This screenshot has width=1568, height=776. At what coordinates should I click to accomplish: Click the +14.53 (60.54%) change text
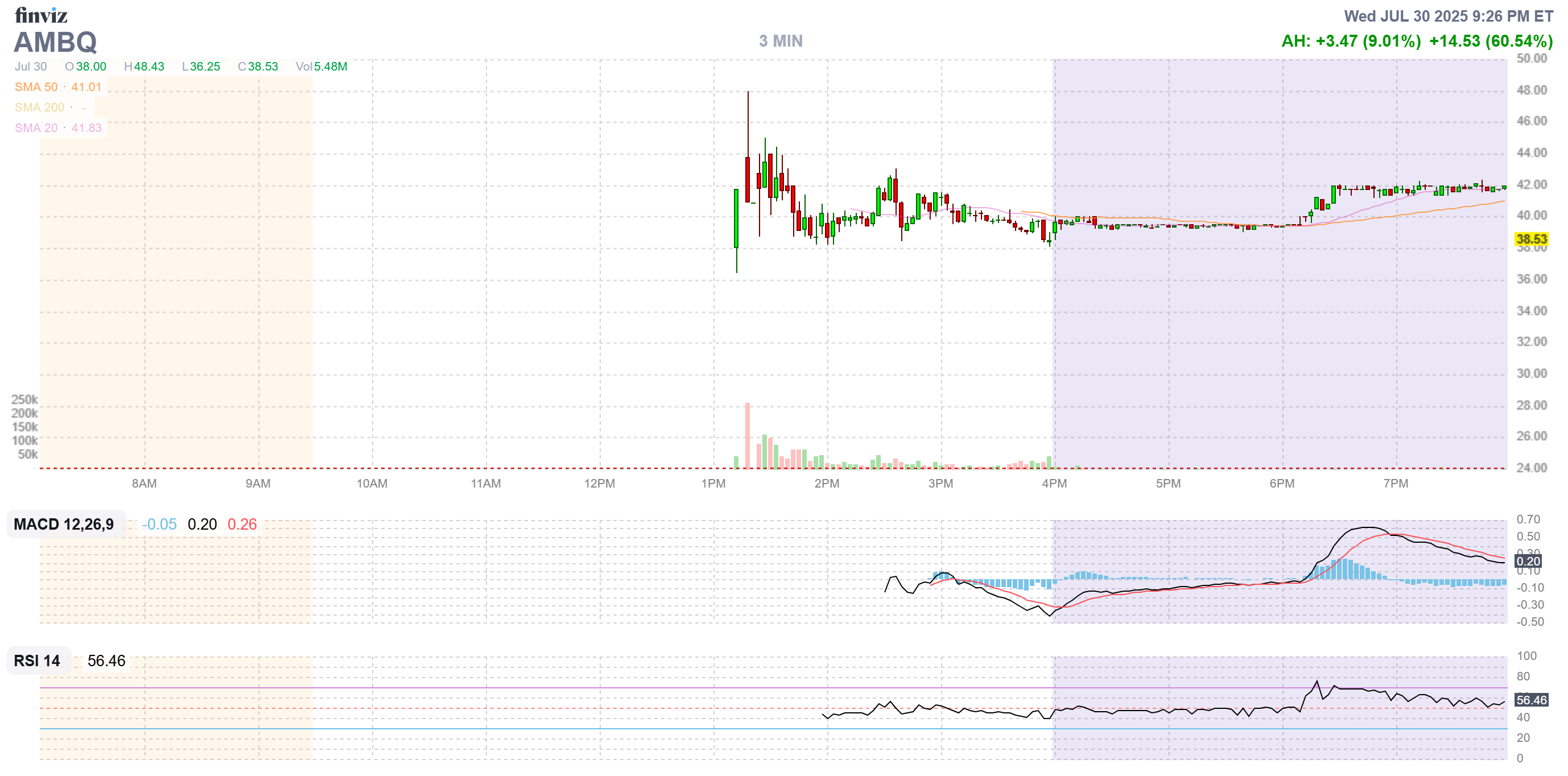[x=1491, y=42]
